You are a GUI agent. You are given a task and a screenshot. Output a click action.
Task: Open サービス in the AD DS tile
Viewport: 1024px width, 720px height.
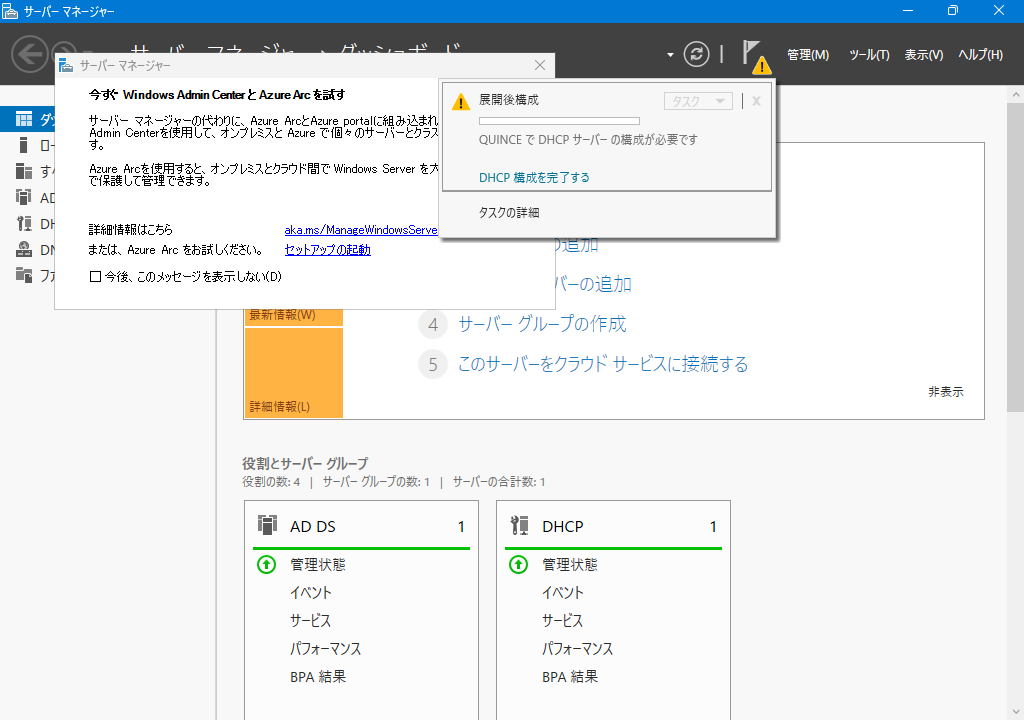pyautogui.click(x=311, y=621)
